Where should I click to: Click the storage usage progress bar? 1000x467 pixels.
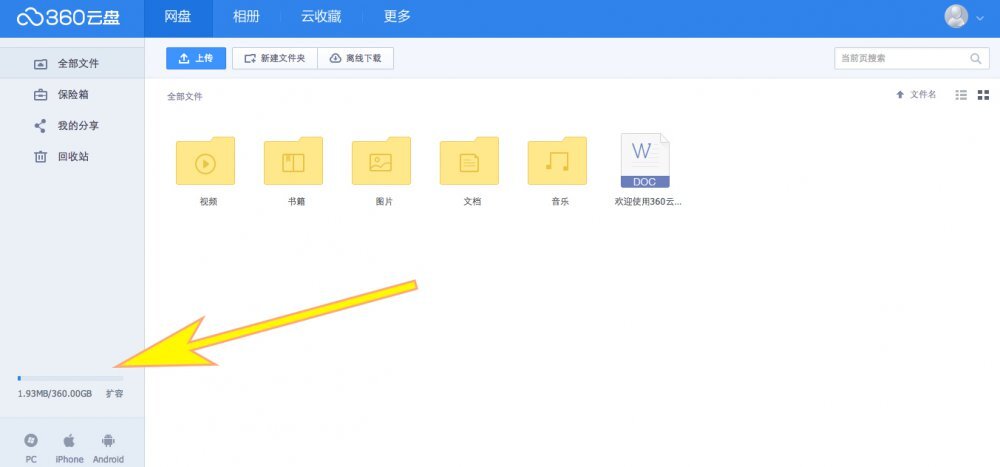pyautogui.click(x=70, y=378)
